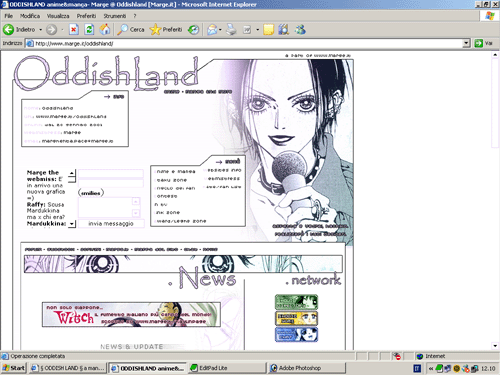
Task: Click the Indietro back arrow icon
Action: pyautogui.click(x=8, y=30)
